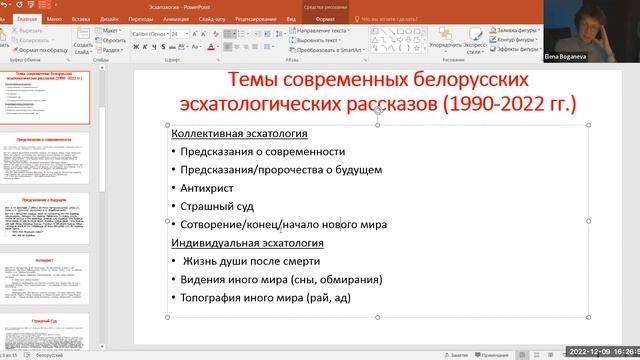Switch to the Рецензирование tab
The image size is (640, 360).
[256, 19]
